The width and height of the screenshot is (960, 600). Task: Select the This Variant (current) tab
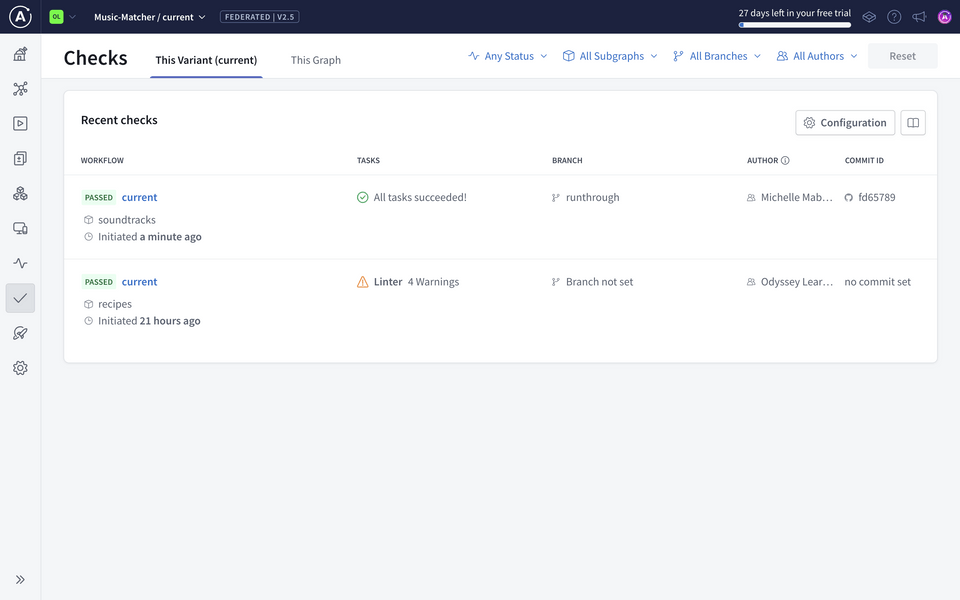206,60
